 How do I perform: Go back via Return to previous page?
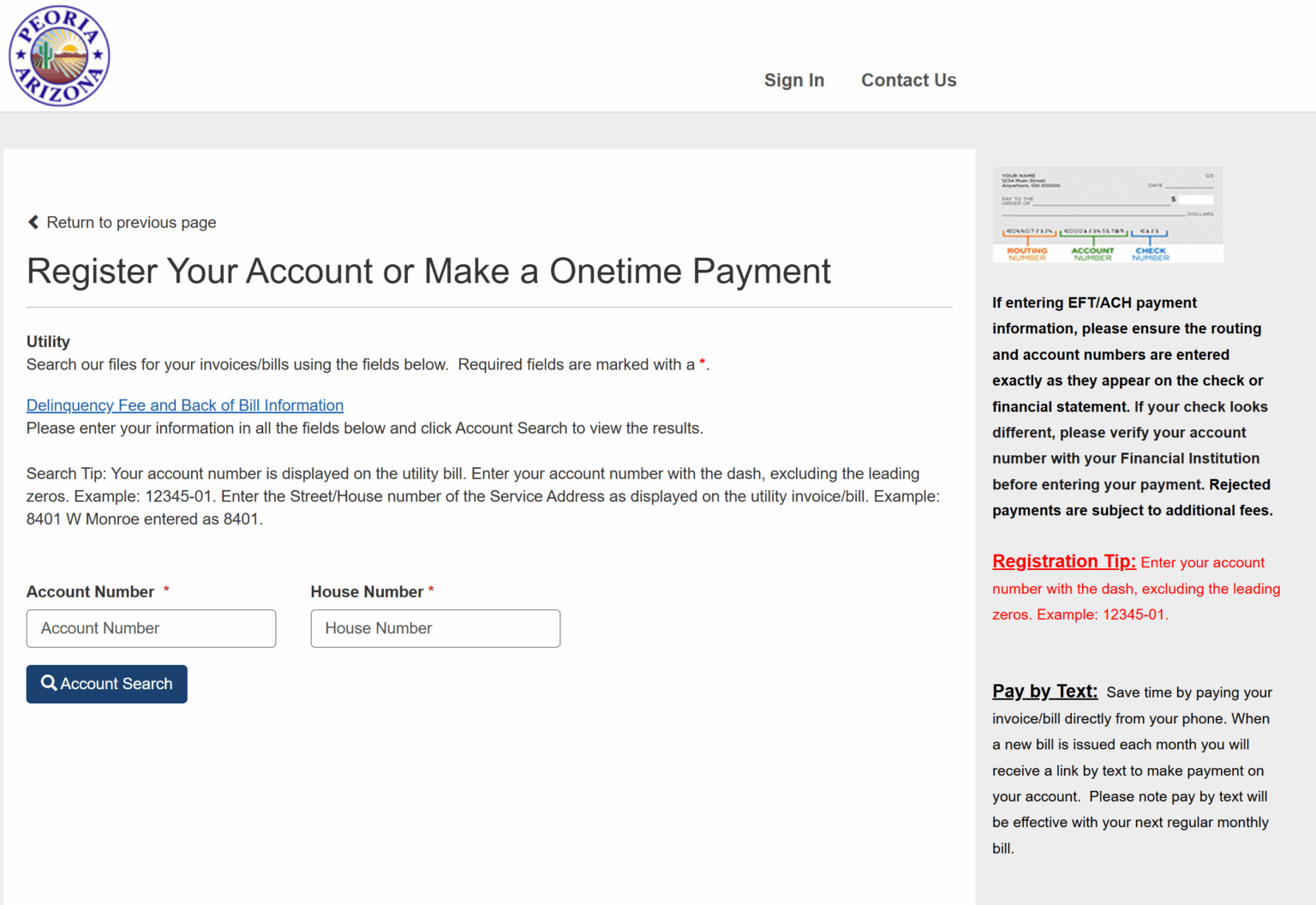click(x=131, y=222)
